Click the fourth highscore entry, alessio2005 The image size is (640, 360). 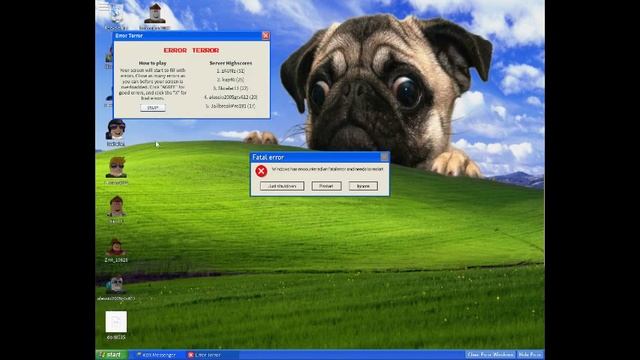click(231, 97)
